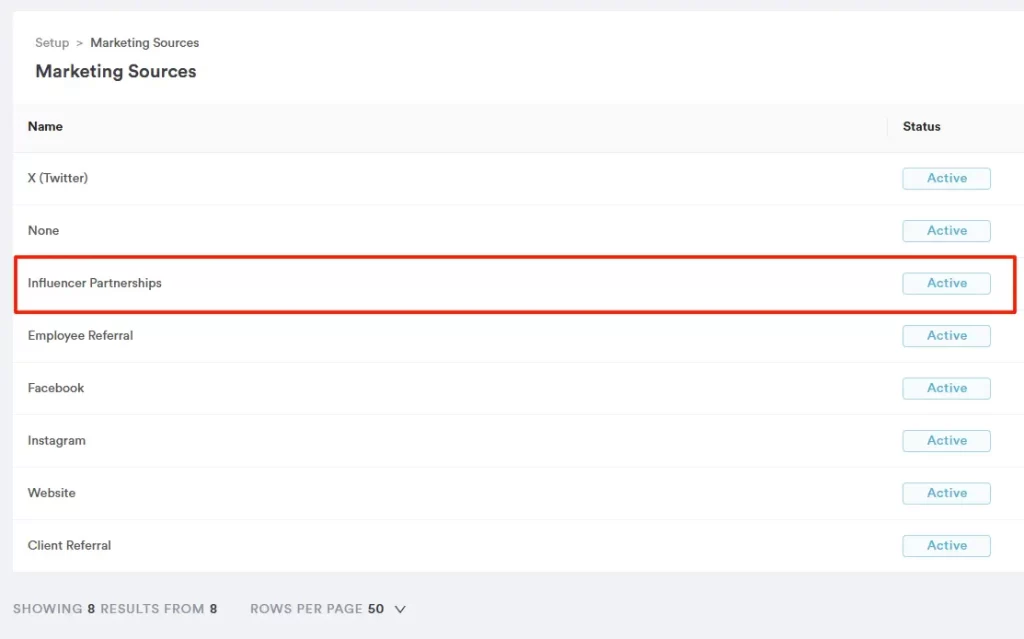Toggle Active status for X (Twitter)
This screenshot has height=639, width=1024.
pyautogui.click(x=946, y=179)
